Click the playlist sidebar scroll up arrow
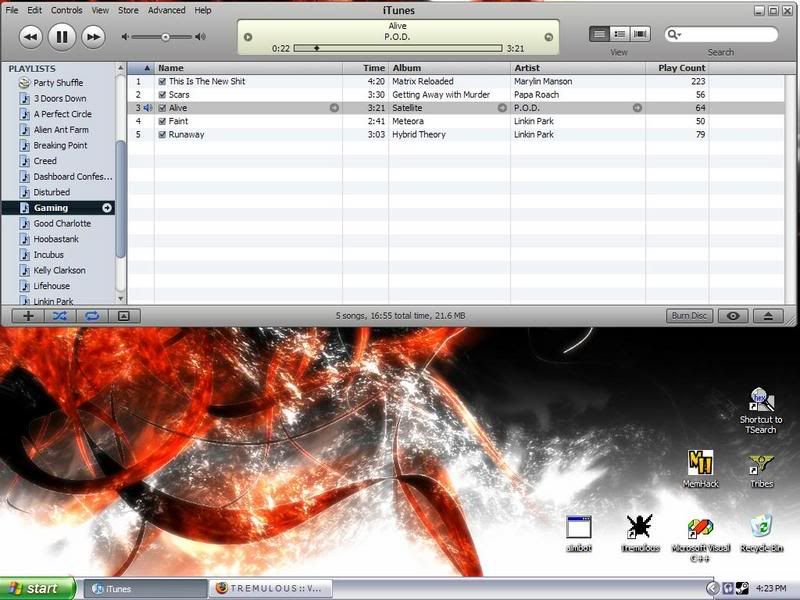Screen dimensions: 800x600 121,68
